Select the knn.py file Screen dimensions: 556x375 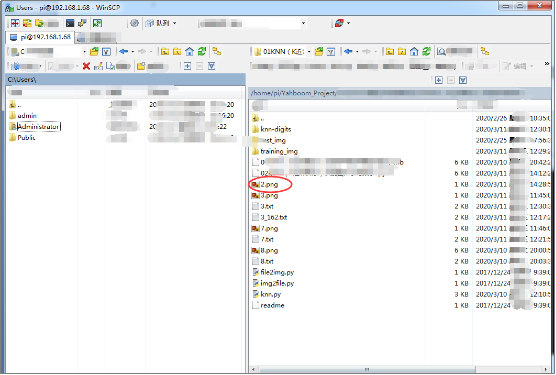271,294
